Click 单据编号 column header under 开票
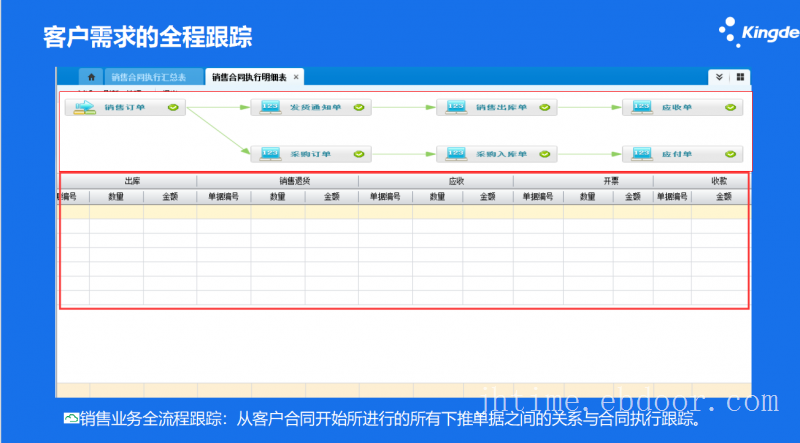800x443 pixels. (538, 196)
